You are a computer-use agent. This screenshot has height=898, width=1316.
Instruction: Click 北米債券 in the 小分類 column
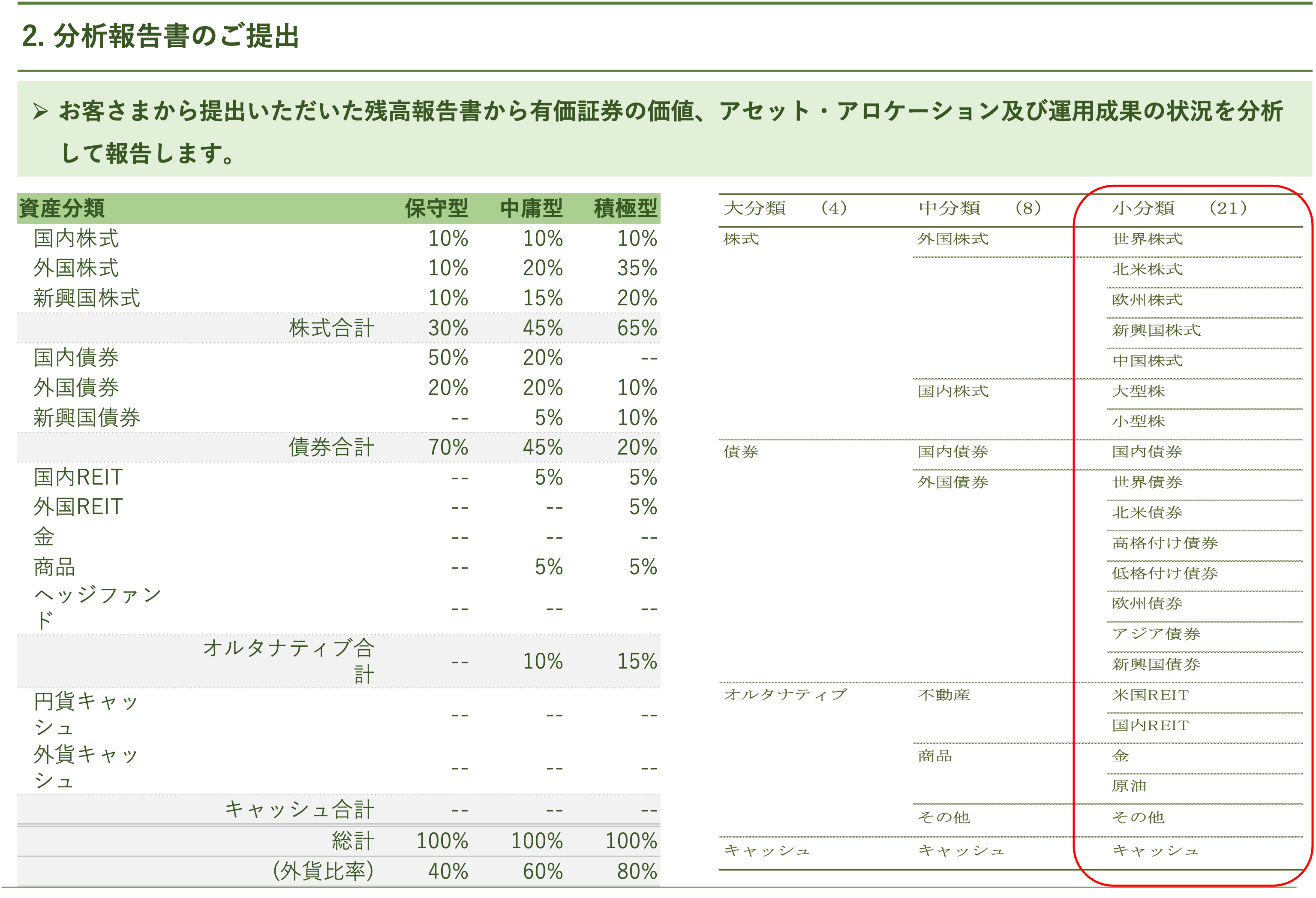tap(1147, 512)
